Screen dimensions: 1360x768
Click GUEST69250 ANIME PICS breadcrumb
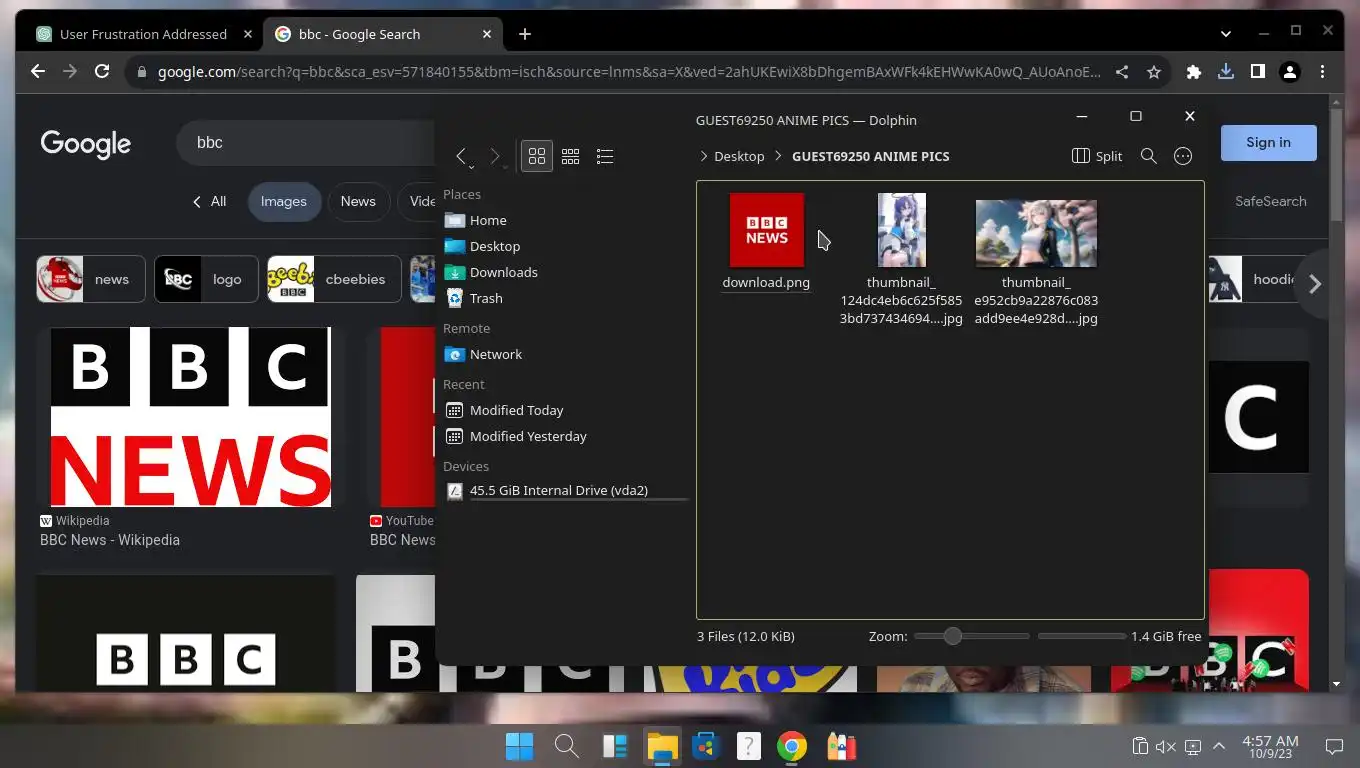pyautogui.click(x=871, y=156)
